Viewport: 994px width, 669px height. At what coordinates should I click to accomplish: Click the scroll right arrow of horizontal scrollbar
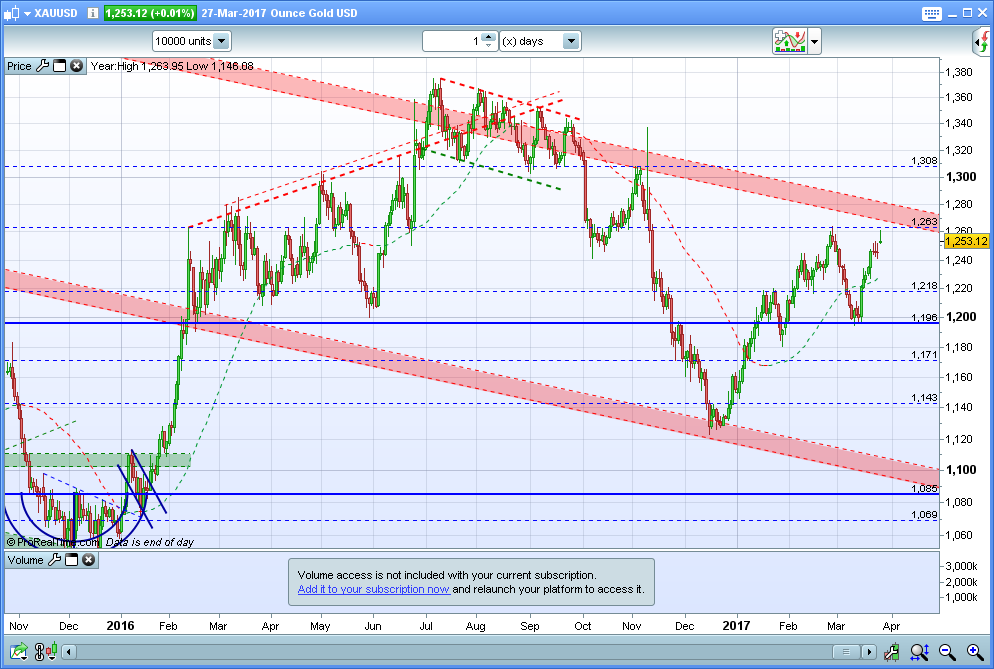[868, 651]
